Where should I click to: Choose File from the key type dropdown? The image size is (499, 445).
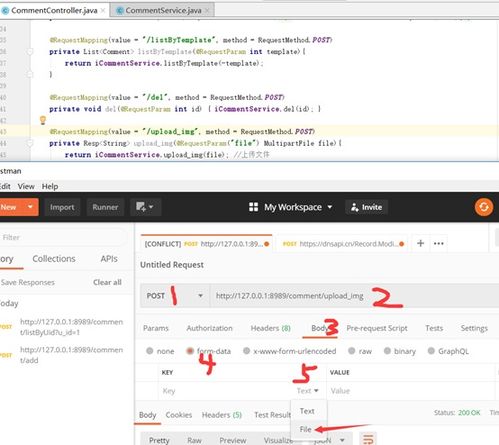[x=305, y=429]
